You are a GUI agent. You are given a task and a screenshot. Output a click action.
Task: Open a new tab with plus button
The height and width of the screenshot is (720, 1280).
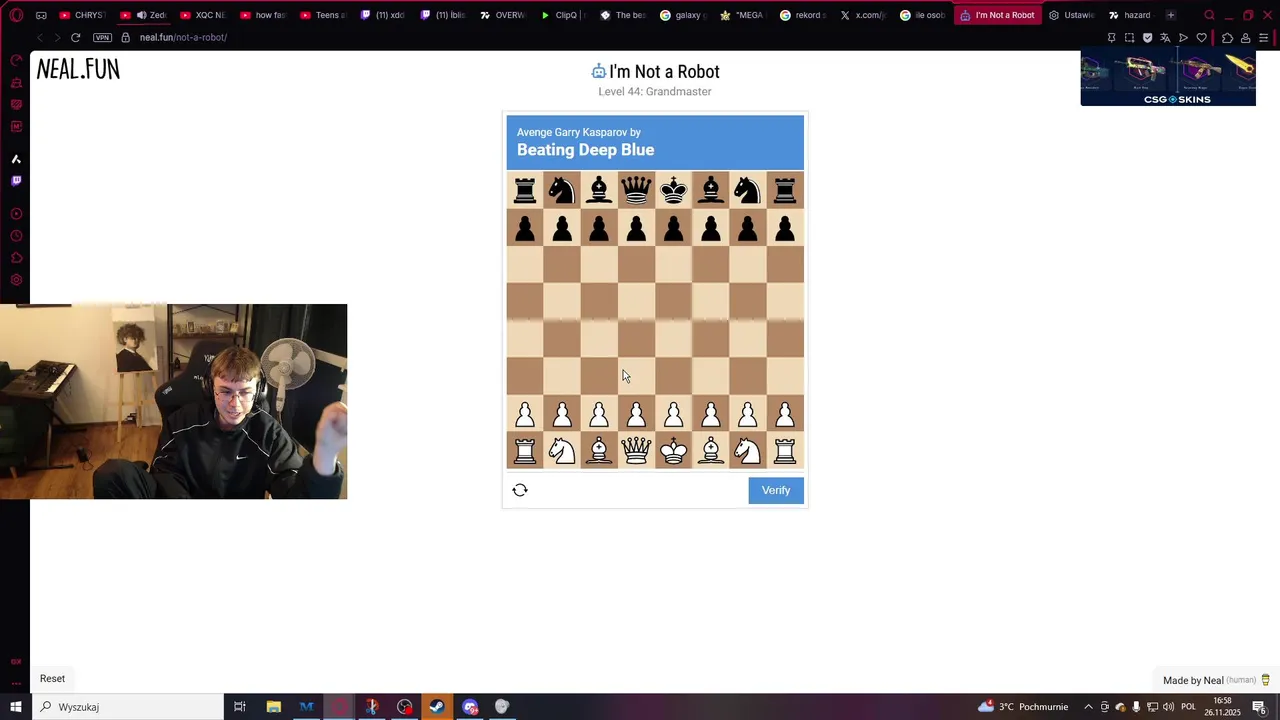(1171, 15)
